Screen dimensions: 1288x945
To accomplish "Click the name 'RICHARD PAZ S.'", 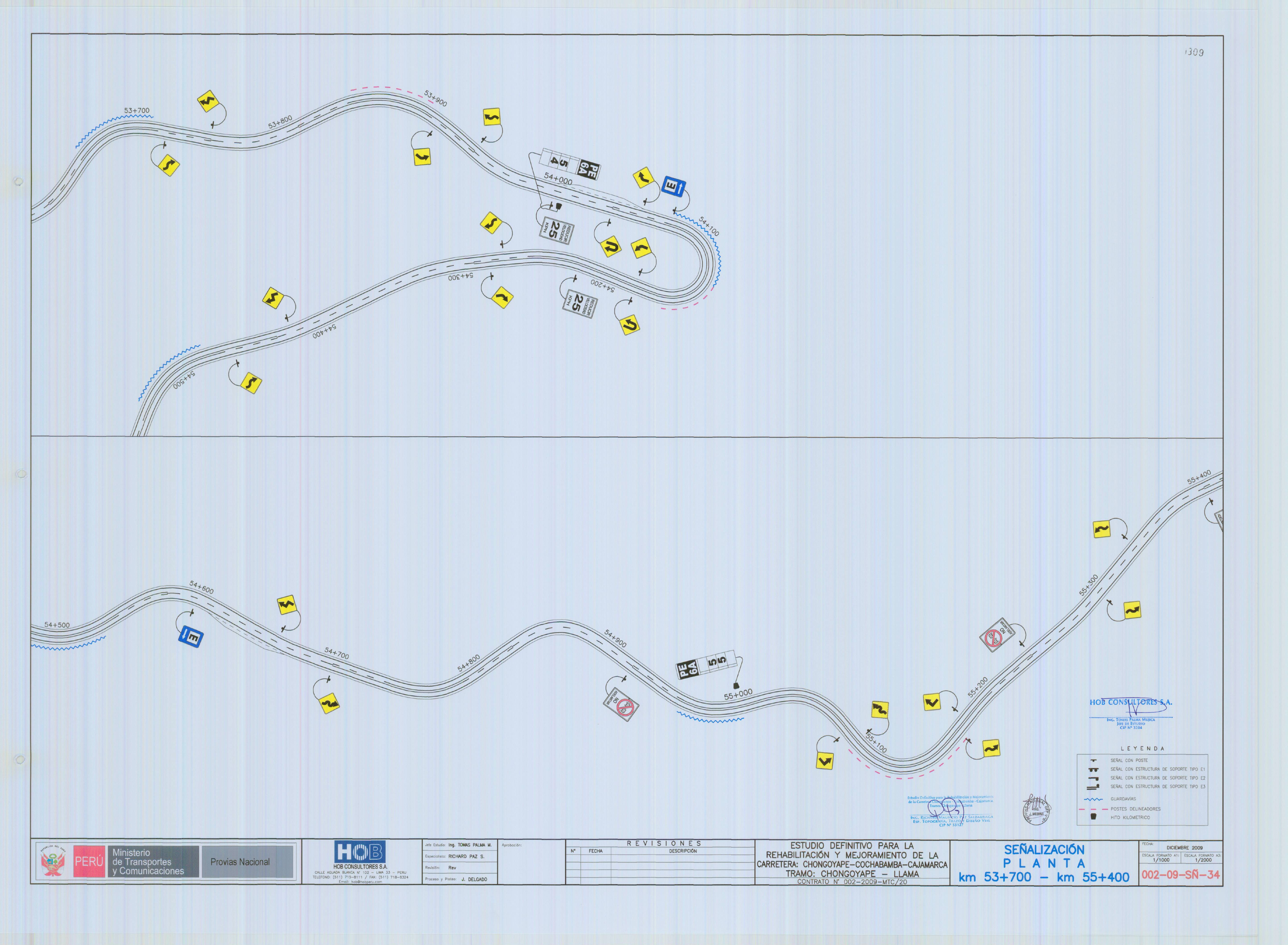I will (466, 856).
